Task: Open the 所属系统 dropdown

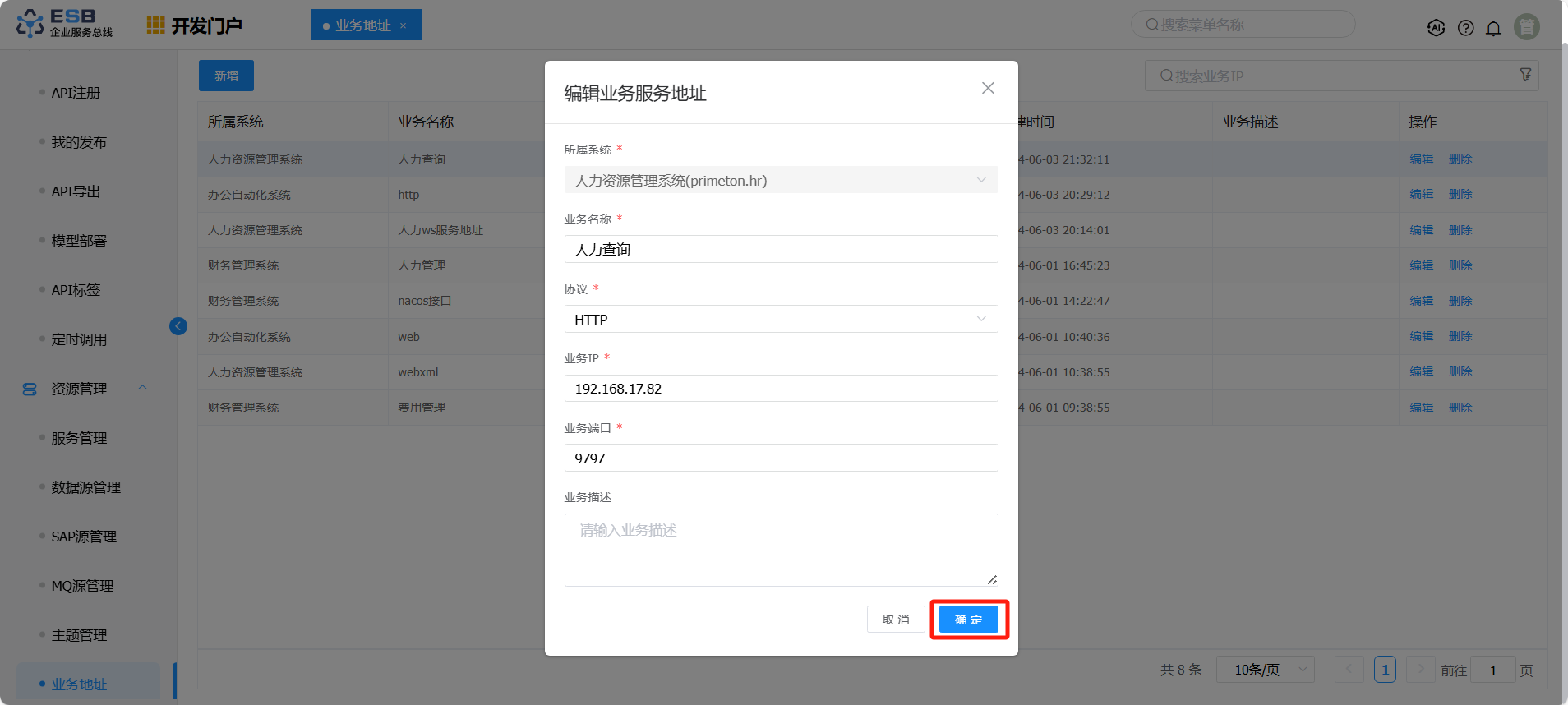Action: click(x=781, y=180)
